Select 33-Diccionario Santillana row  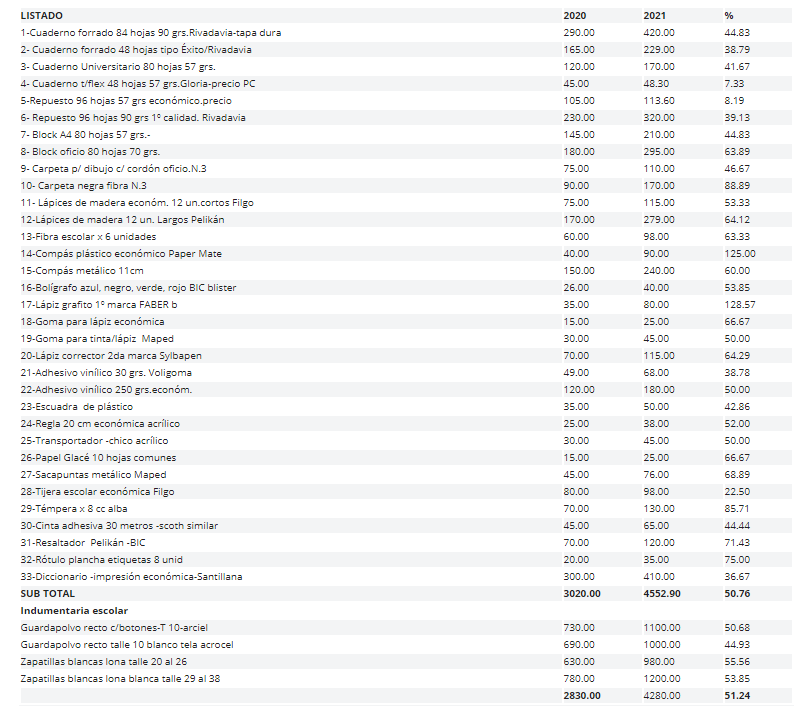pyautogui.click(x=406, y=577)
